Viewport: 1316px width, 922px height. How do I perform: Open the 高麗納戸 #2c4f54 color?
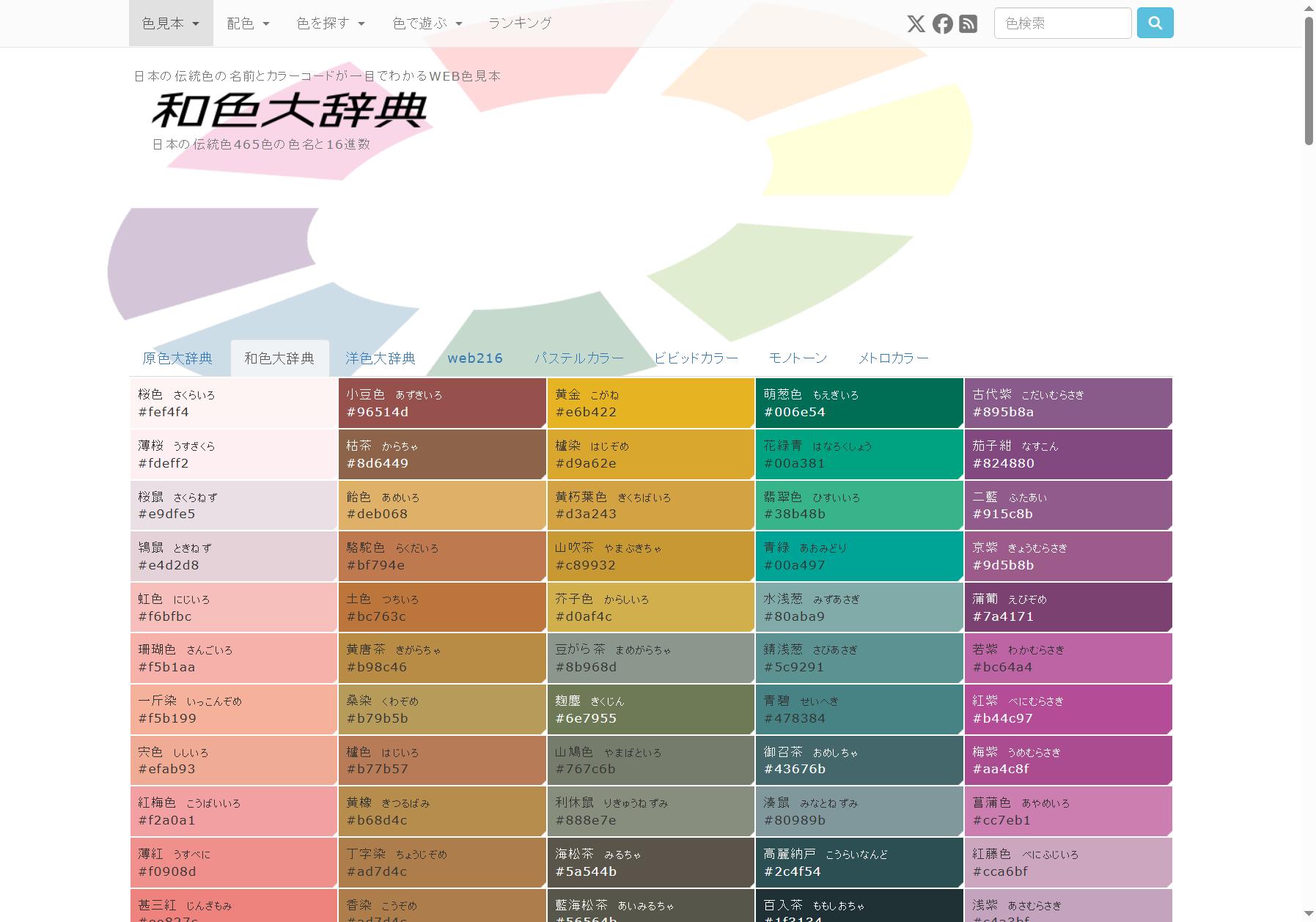tap(859, 863)
